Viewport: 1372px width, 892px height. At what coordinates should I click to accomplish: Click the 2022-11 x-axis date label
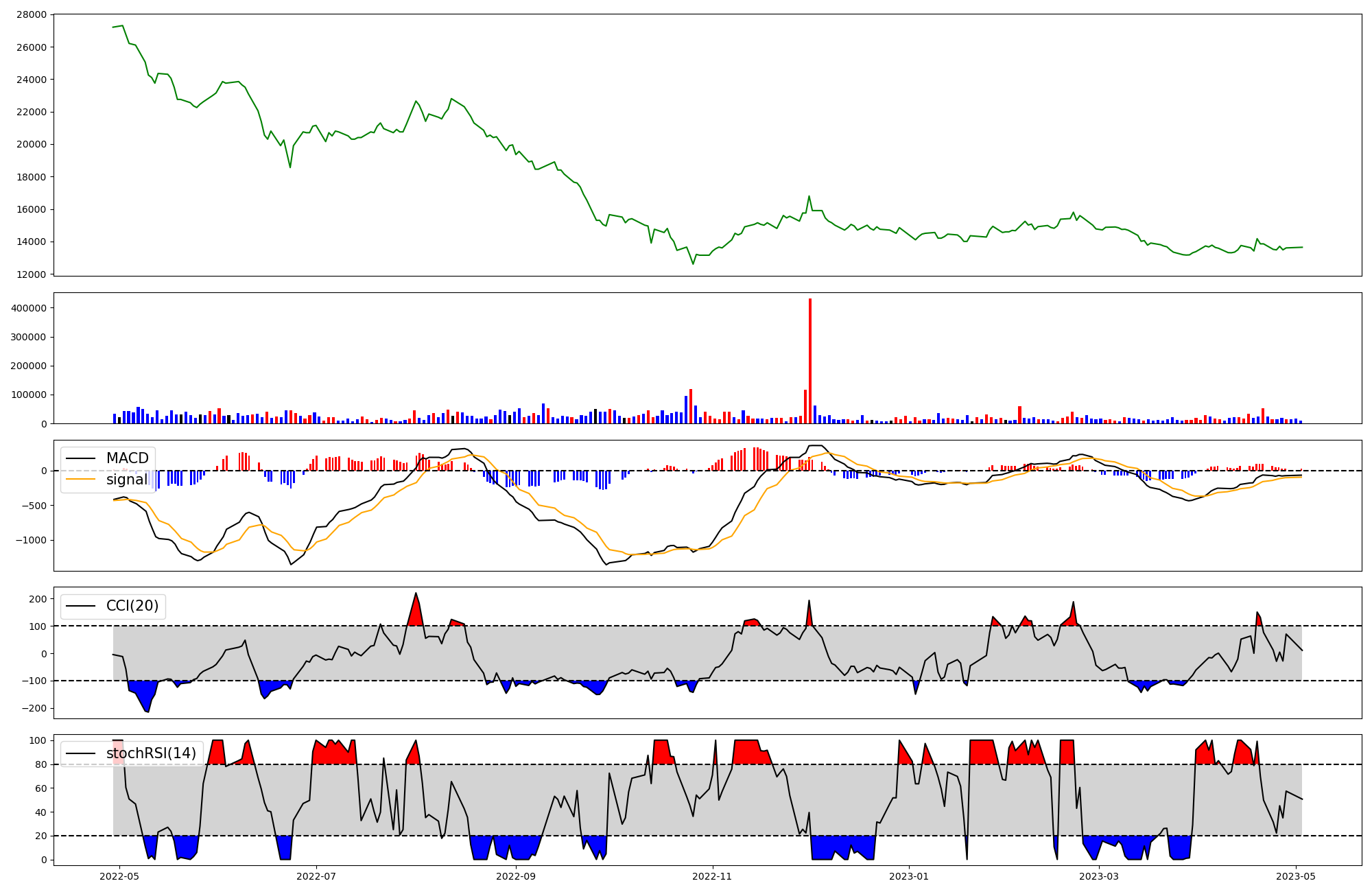713,876
